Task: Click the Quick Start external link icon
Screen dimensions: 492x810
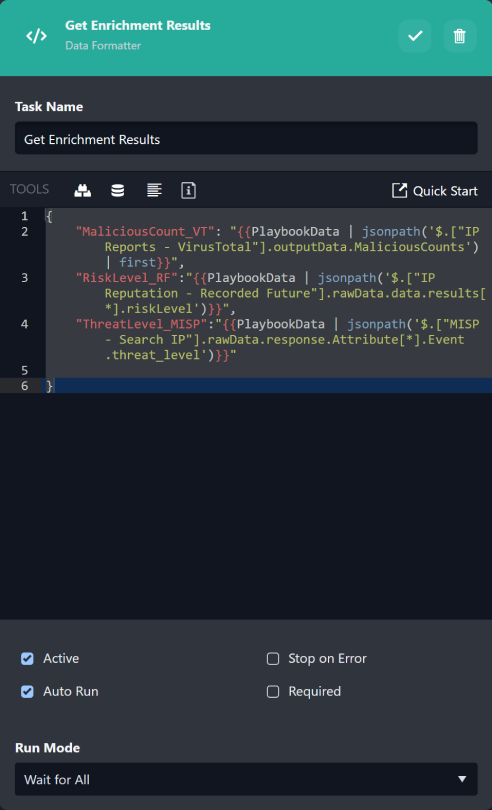Action: [399, 191]
